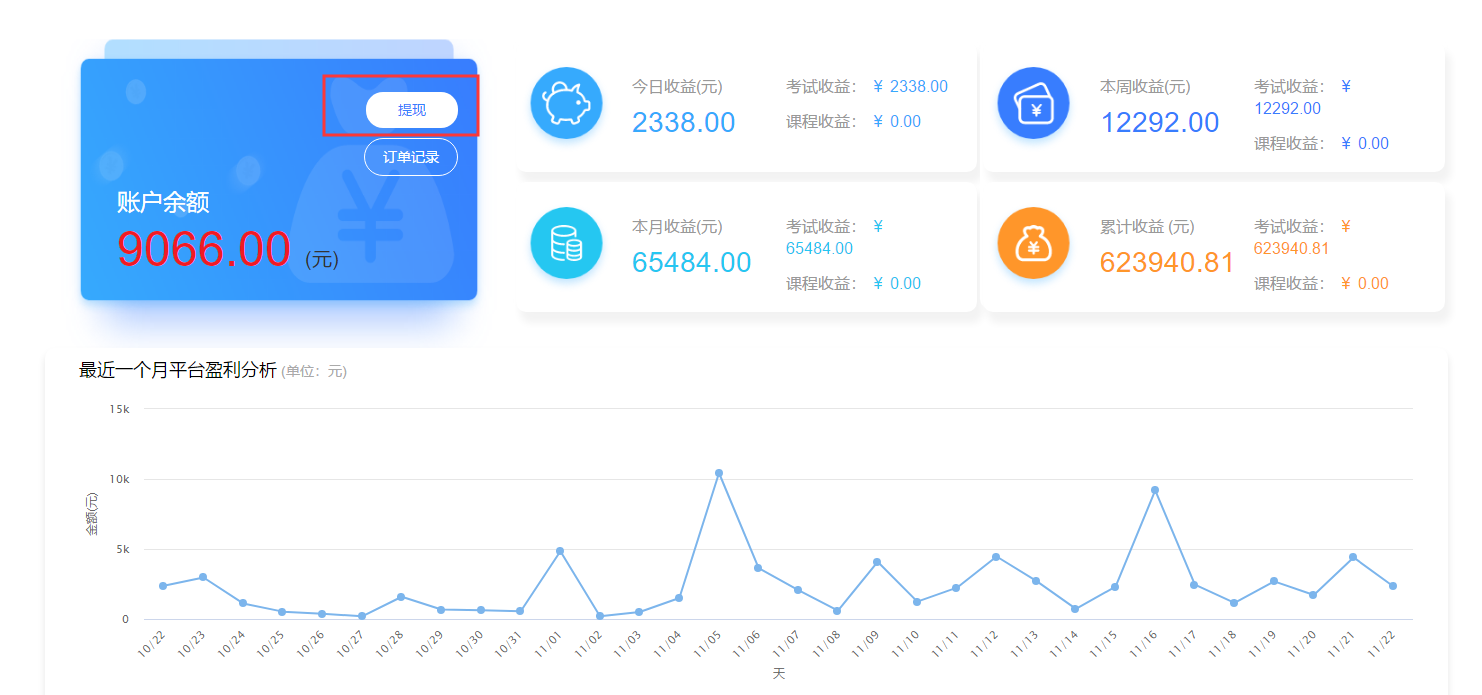This screenshot has height=695, width=1482.
Task: Click the 本周收益(元) label
Action: click(x=1145, y=87)
